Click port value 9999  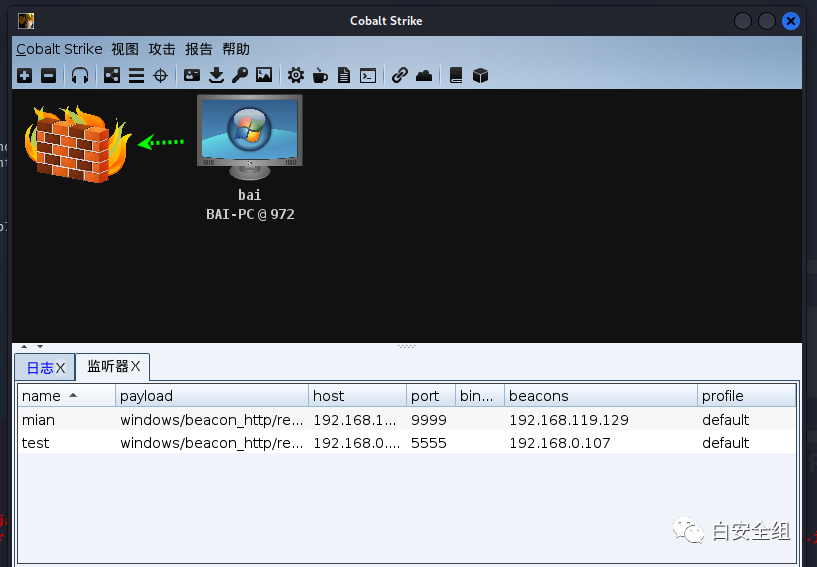pos(429,420)
